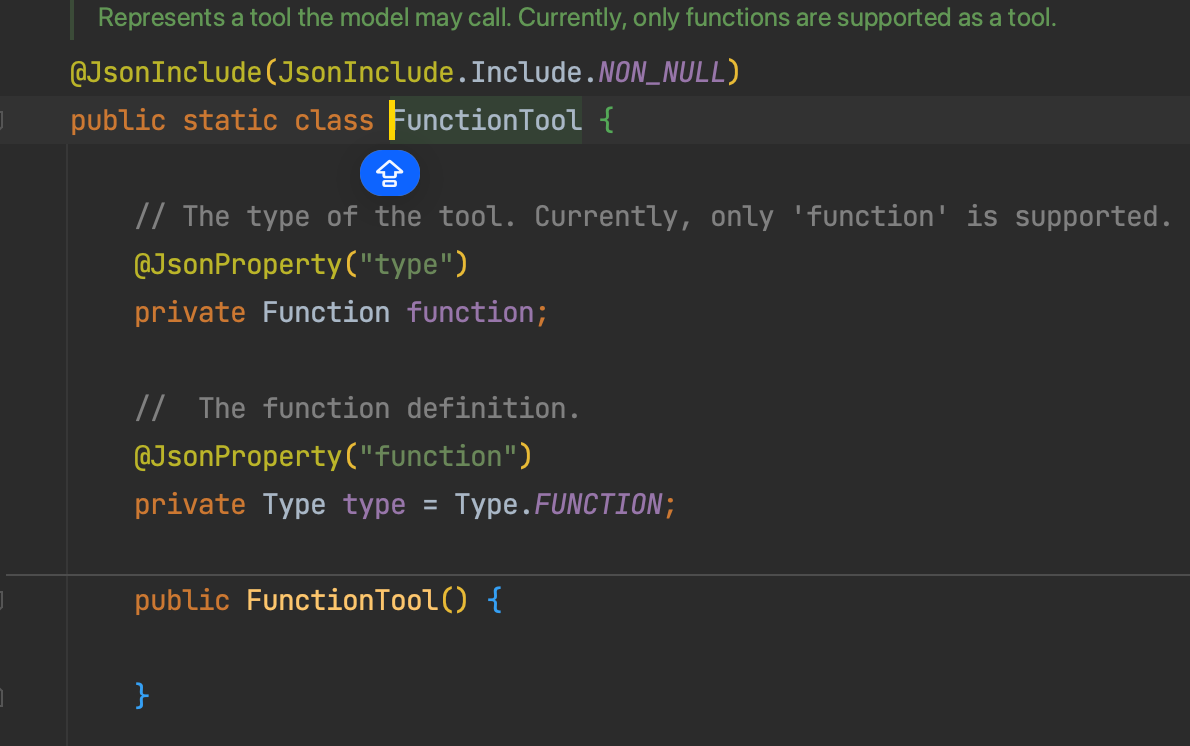Click the NON_NULL constant
This screenshot has width=1190, height=746.
(x=661, y=73)
